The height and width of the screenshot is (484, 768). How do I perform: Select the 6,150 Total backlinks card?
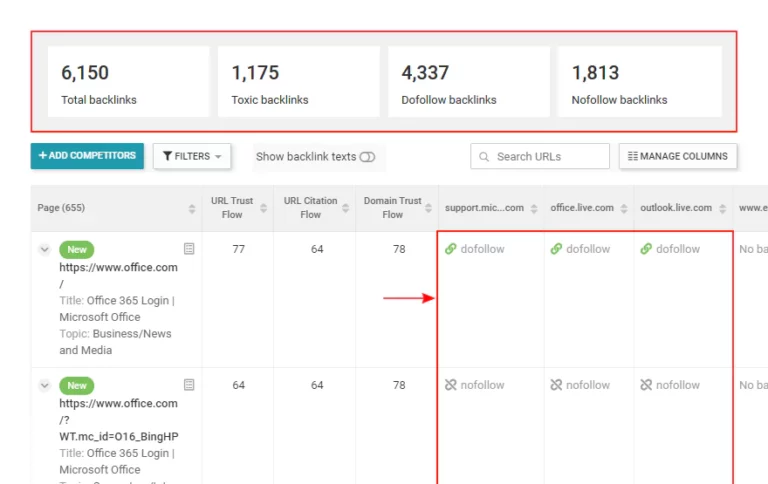128,82
